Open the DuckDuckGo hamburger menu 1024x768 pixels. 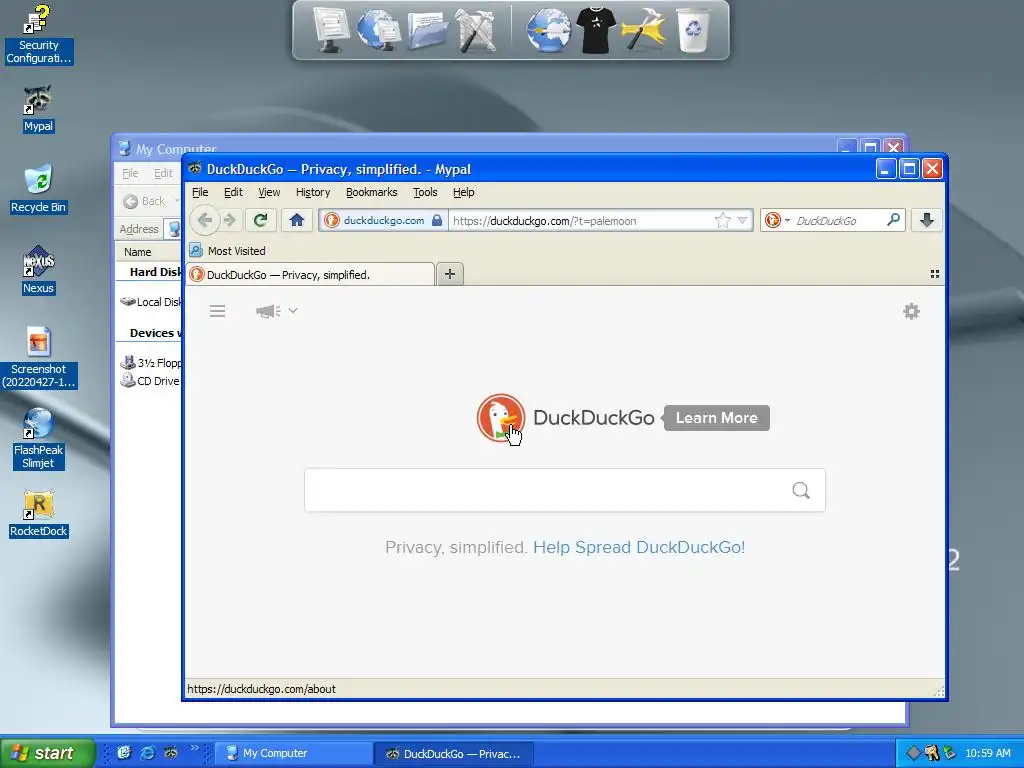[217, 311]
